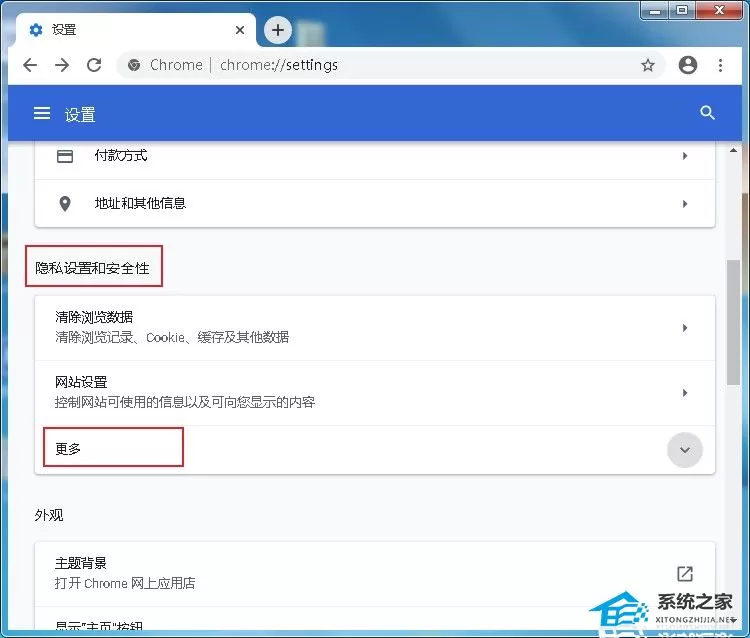The height and width of the screenshot is (638, 750).
Task: Open the user profile avatar menu
Action: [688, 65]
